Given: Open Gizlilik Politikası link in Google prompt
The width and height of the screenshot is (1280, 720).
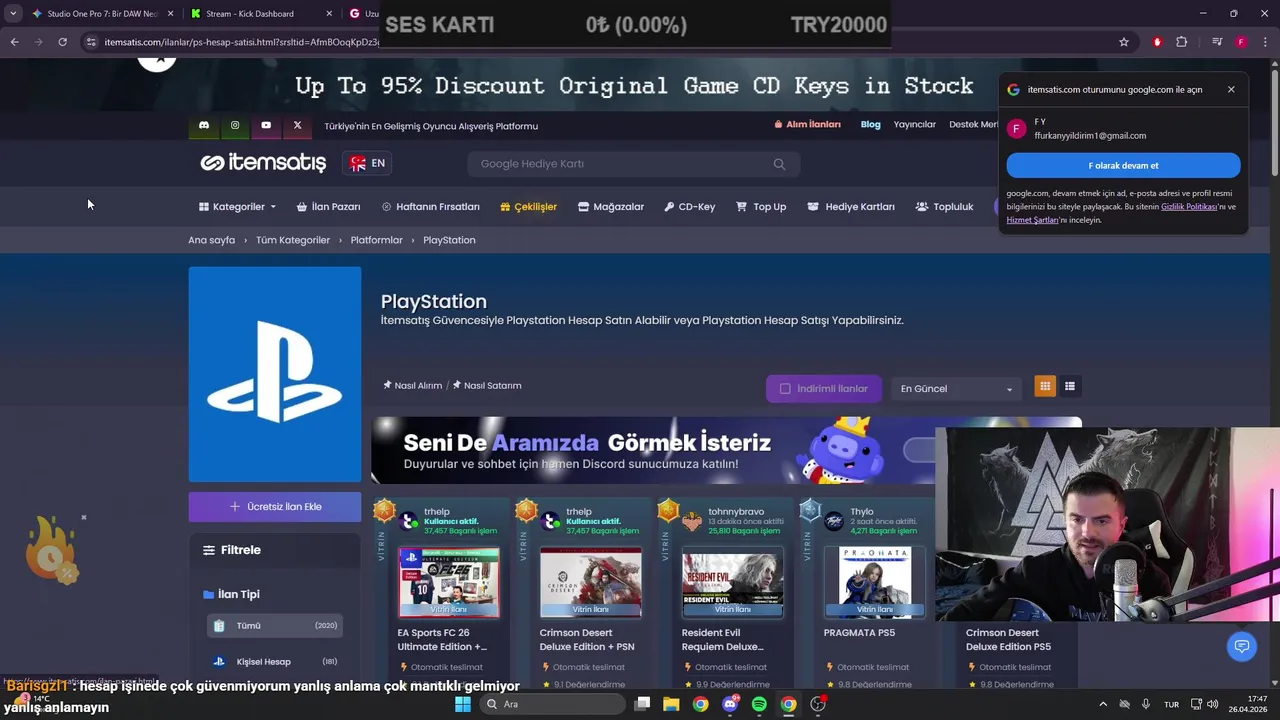Looking at the screenshot, I should pos(1189,207).
